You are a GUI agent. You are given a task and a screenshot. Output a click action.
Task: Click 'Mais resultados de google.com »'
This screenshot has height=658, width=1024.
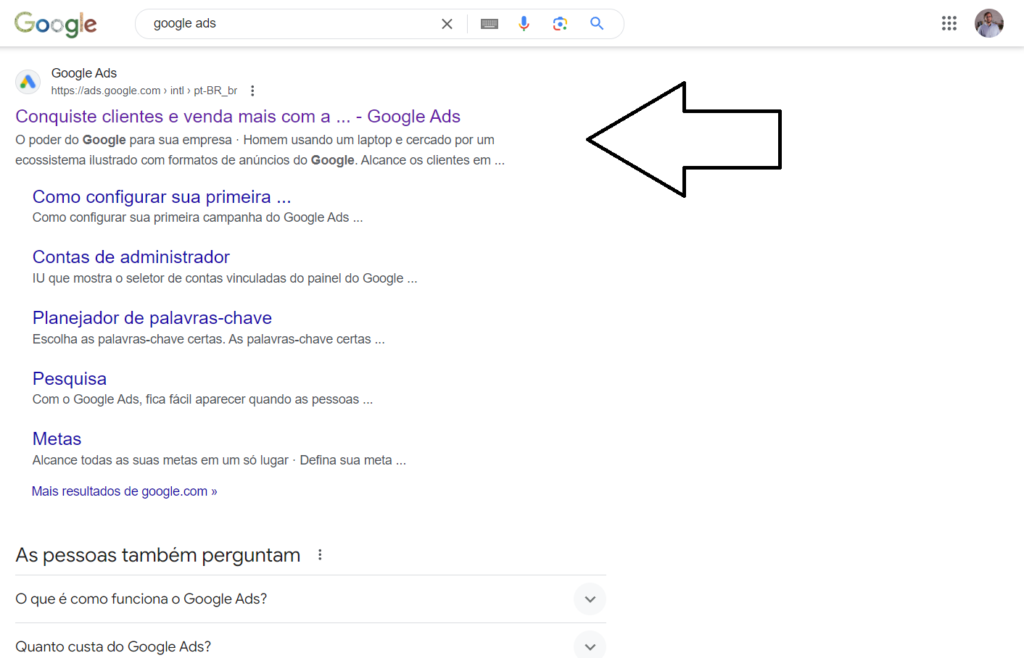coord(124,491)
